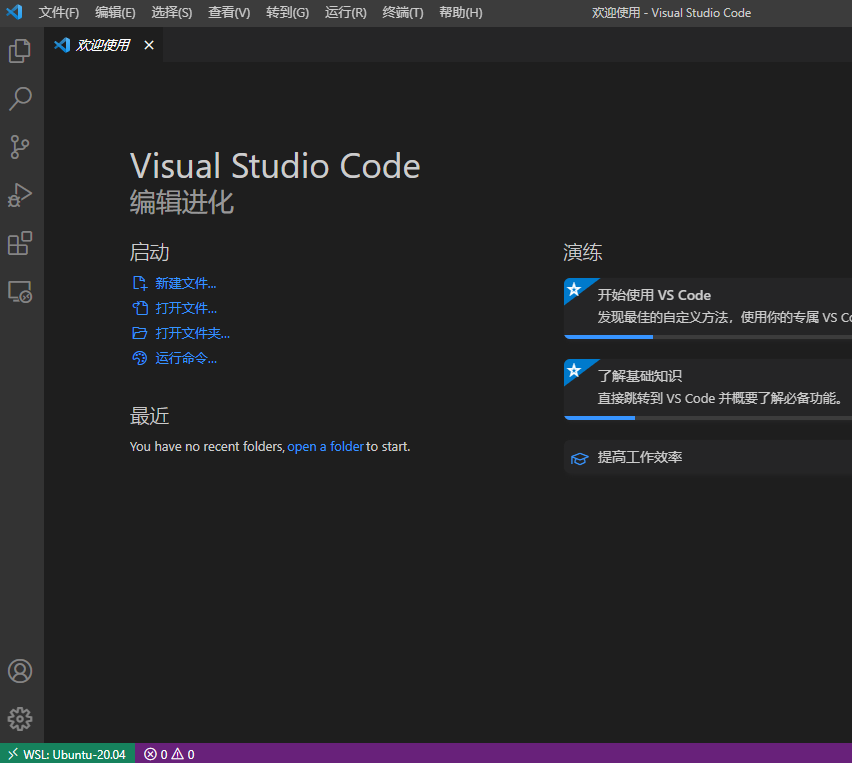Screen dimensions: 852x763
Task: Open the Explorer view in activity bar
Action: (20, 51)
